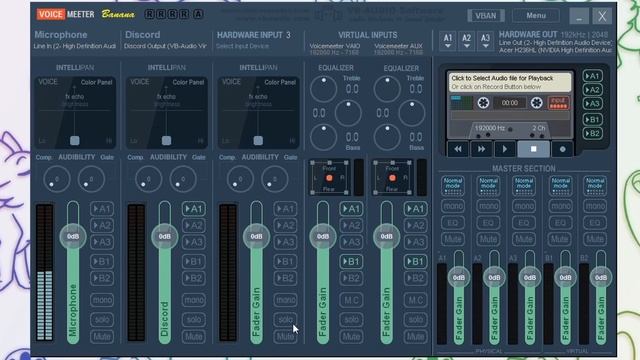Select input device for Microphone strip

pos(75,46)
